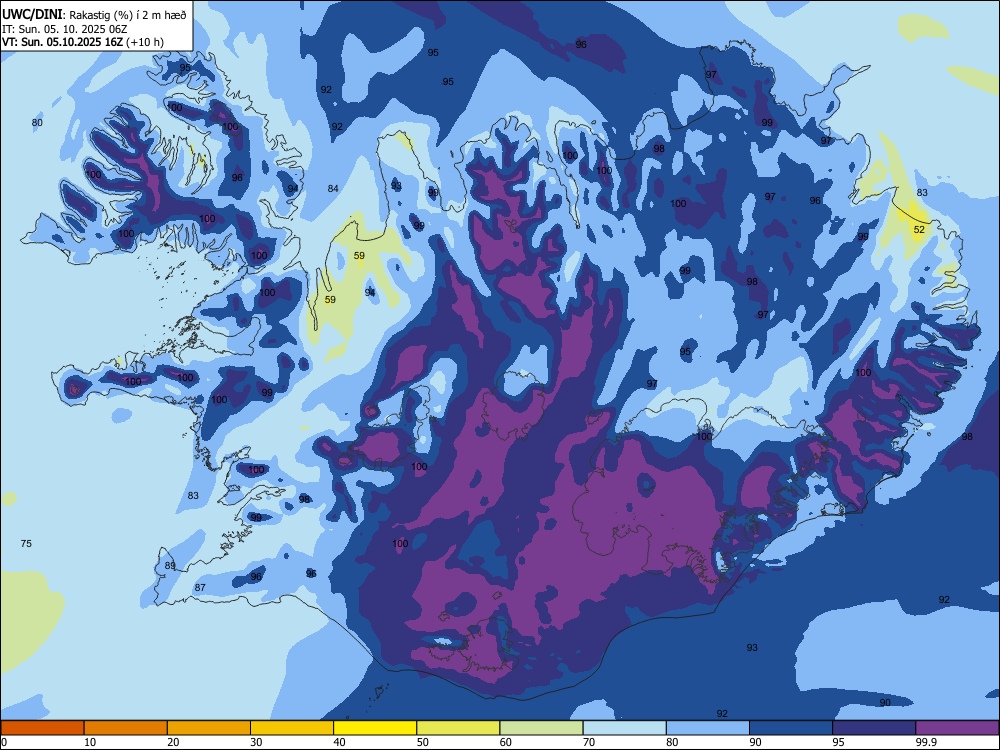Click the '(+10 h)' forecast offset text
The height and width of the screenshot is (750, 1000).
(145, 42)
